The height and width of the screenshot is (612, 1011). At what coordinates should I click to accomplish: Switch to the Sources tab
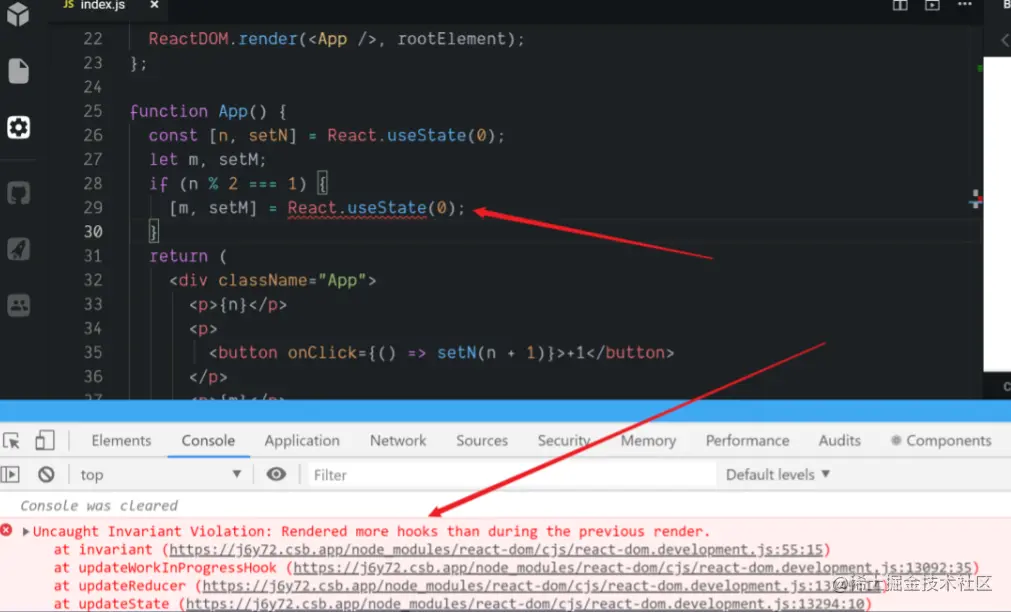[x=482, y=440]
